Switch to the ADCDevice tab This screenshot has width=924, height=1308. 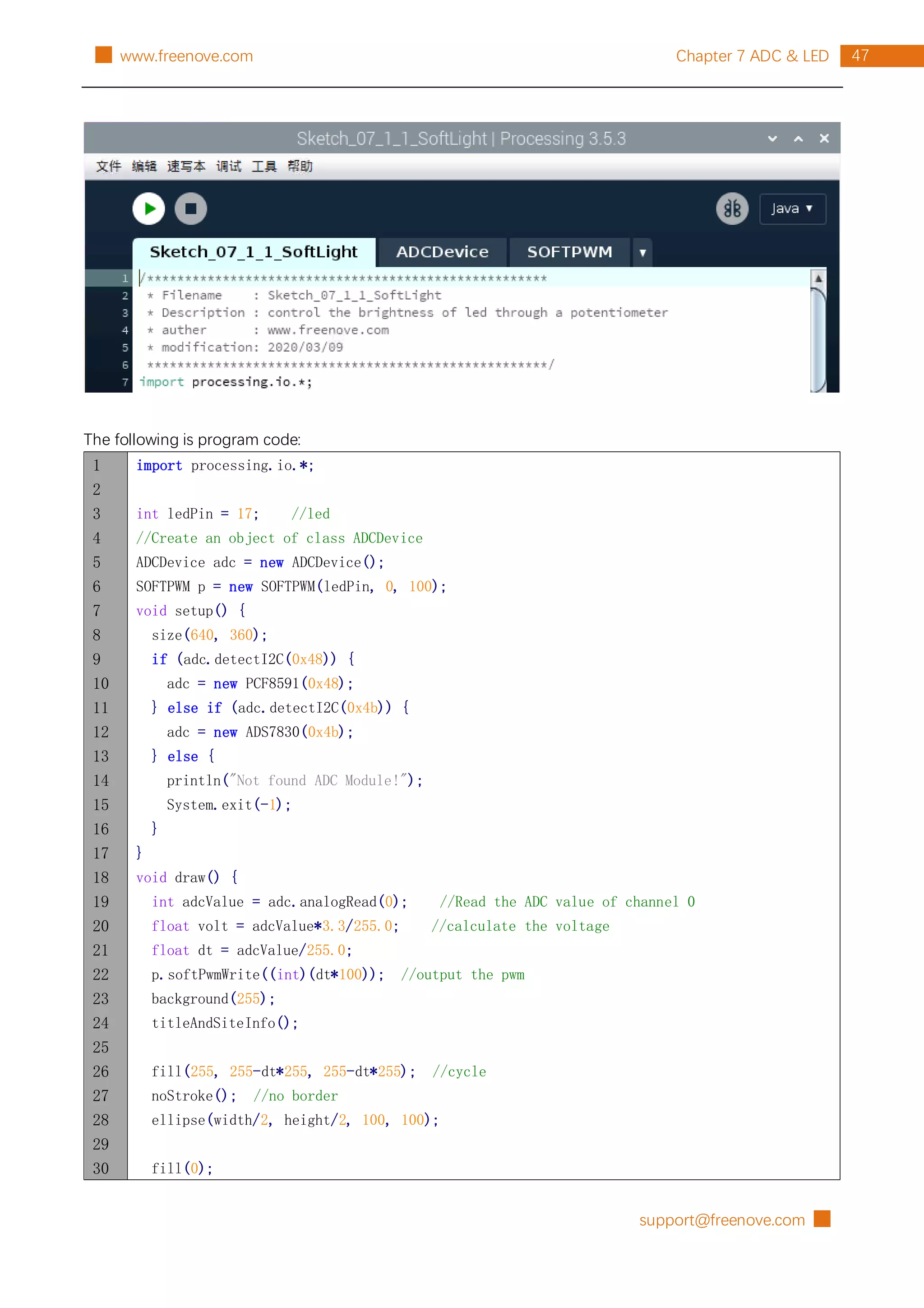442,252
